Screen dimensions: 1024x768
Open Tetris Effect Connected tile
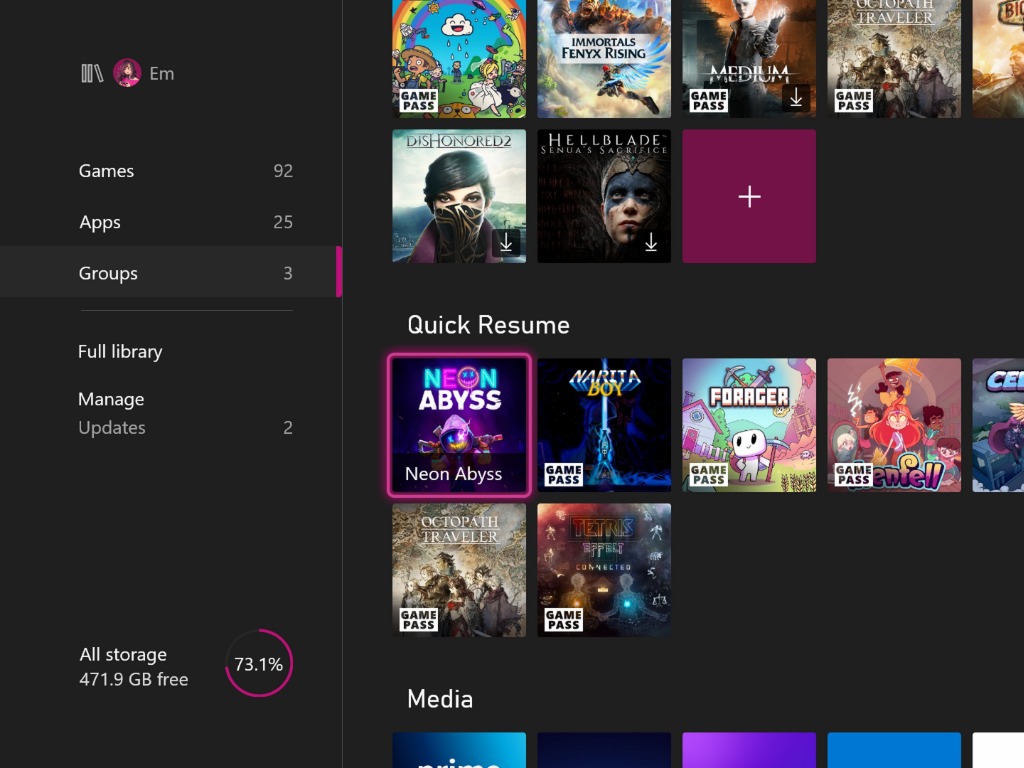tap(604, 570)
